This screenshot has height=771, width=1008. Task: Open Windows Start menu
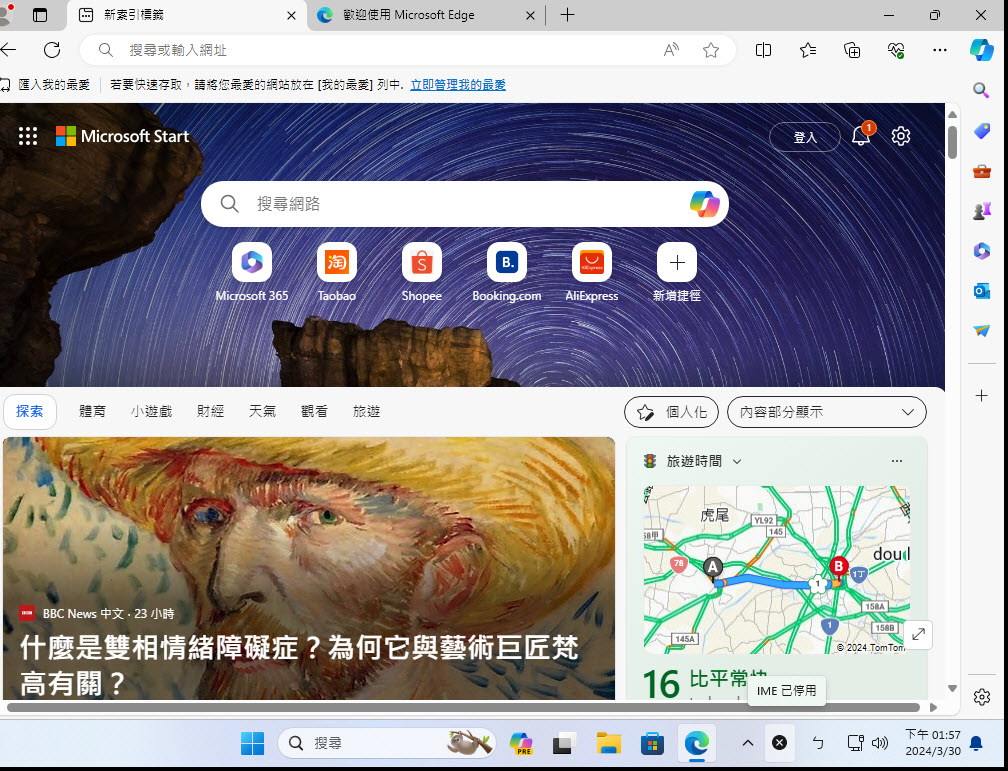point(252,743)
